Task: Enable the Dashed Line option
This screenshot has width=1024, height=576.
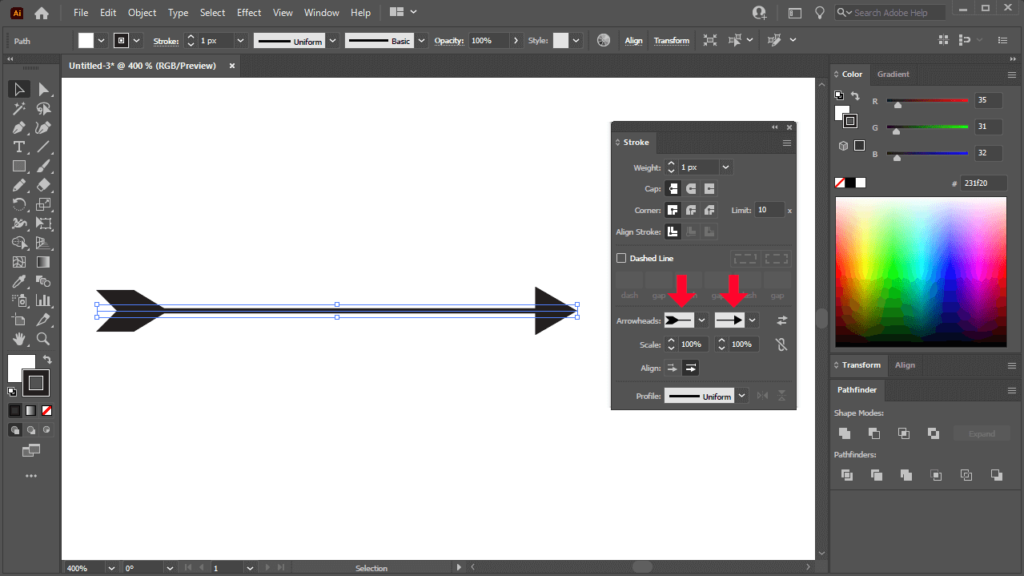Action: (x=621, y=257)
